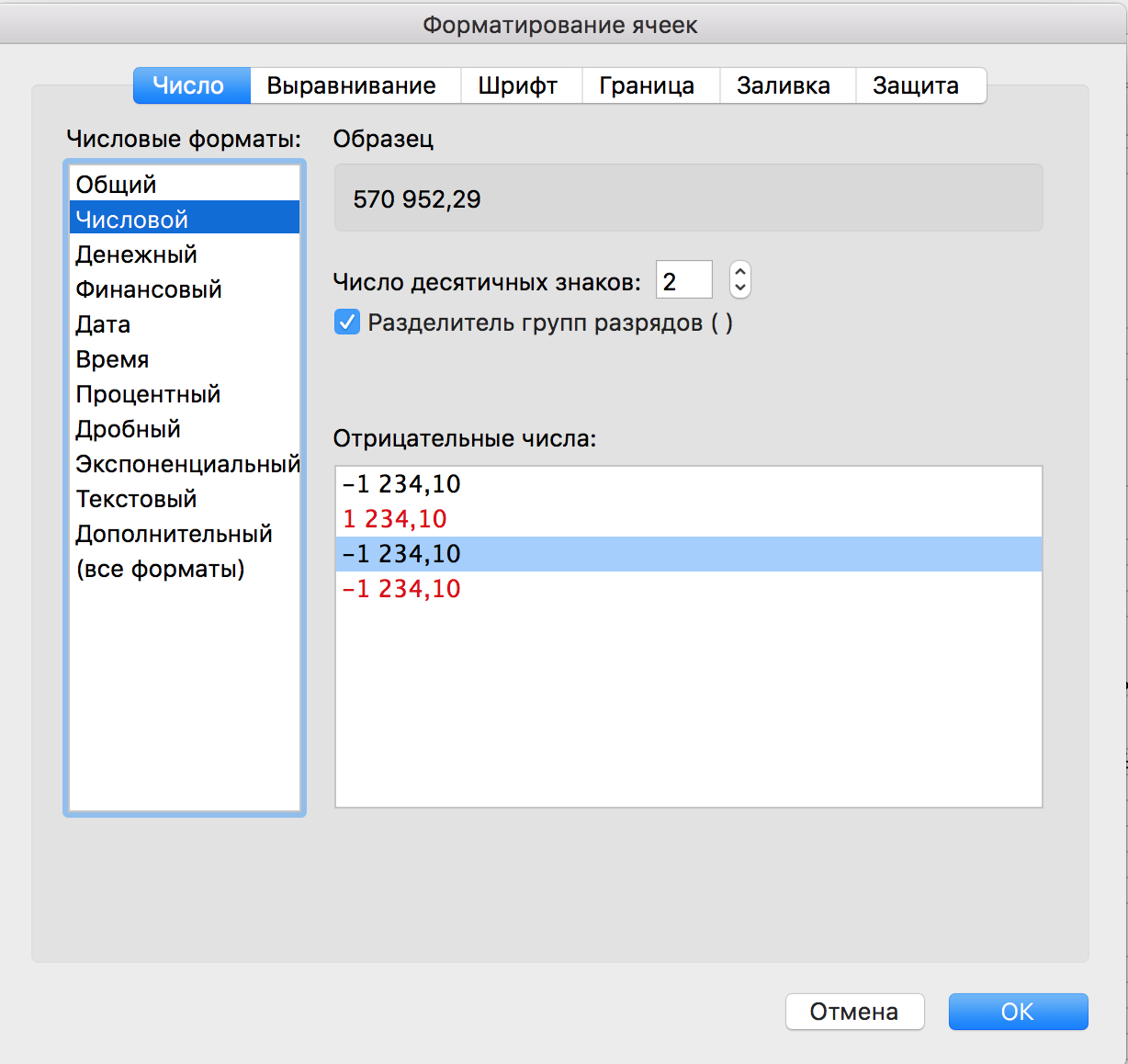The image size is (1128, 1064).
Task: Uncheck Разделитель групп разрядов checkbox
Action: coord(347,323)
